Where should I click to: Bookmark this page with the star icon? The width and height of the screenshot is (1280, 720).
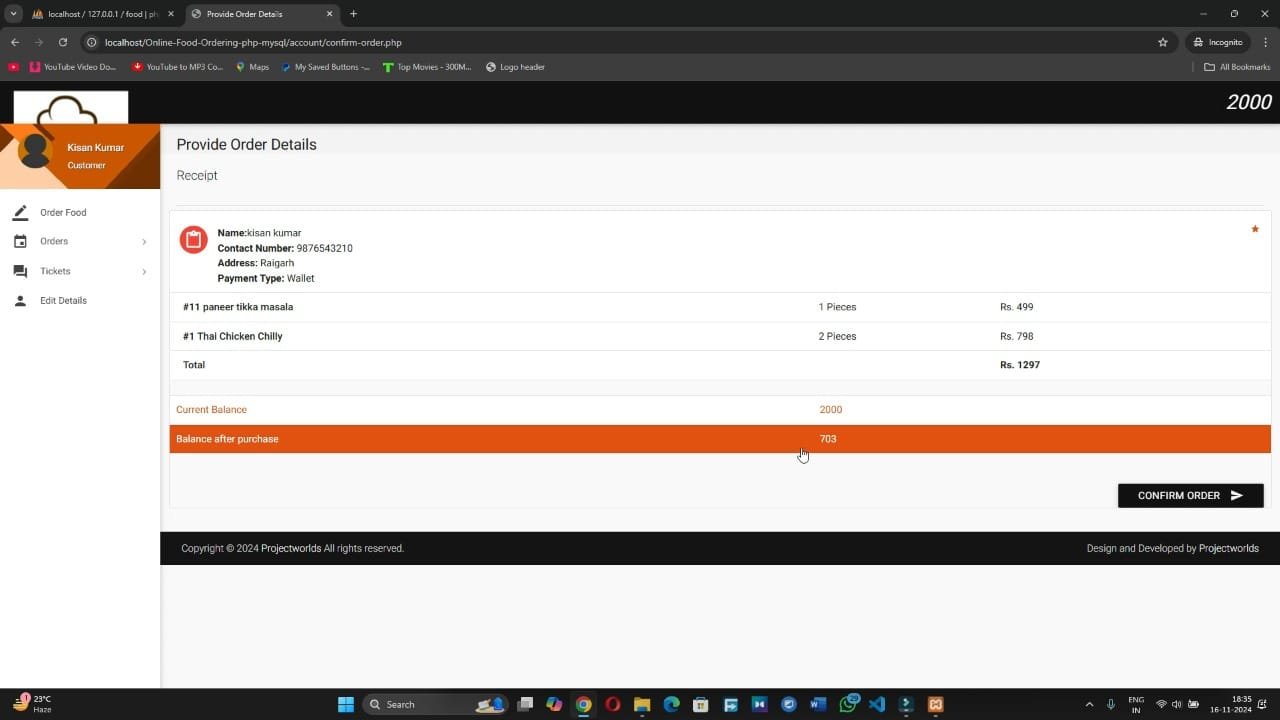click(1163, 43)
